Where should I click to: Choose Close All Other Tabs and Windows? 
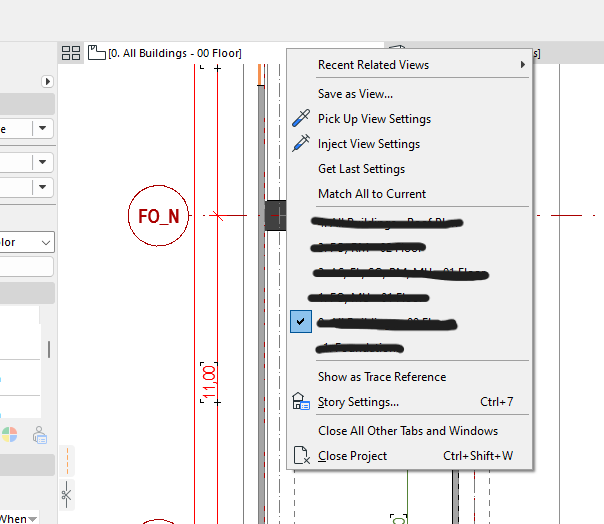[x=408, y=431]
